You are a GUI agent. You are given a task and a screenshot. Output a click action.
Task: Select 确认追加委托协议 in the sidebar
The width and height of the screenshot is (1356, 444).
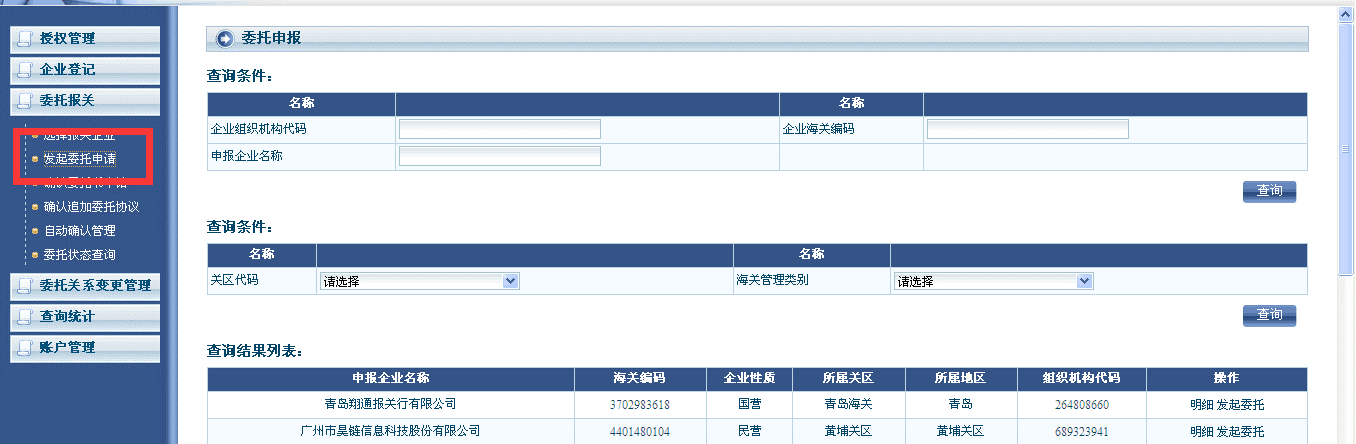click(x=91, y=207)
